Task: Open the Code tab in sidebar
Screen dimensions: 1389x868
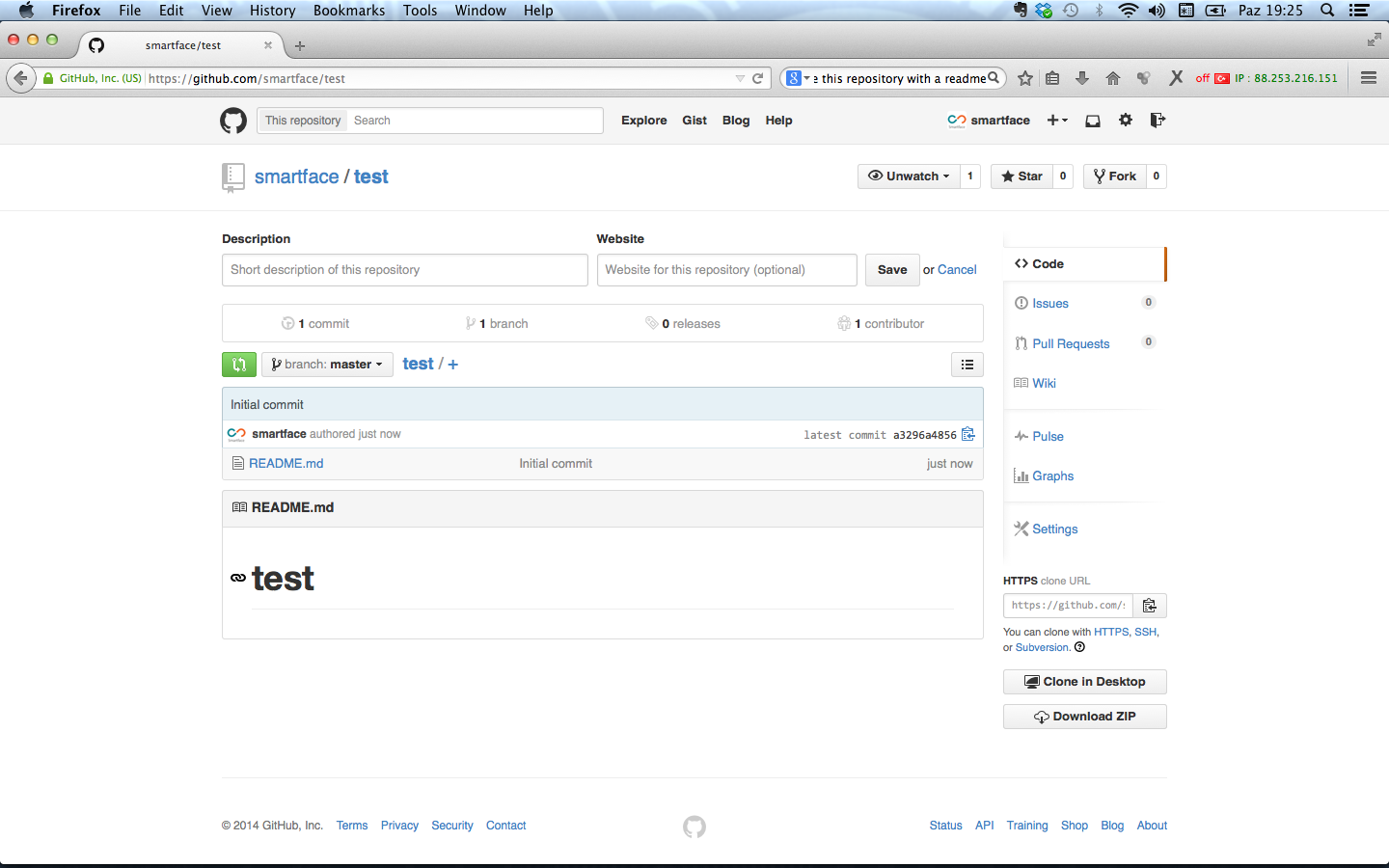Action: coord(1084,263)
